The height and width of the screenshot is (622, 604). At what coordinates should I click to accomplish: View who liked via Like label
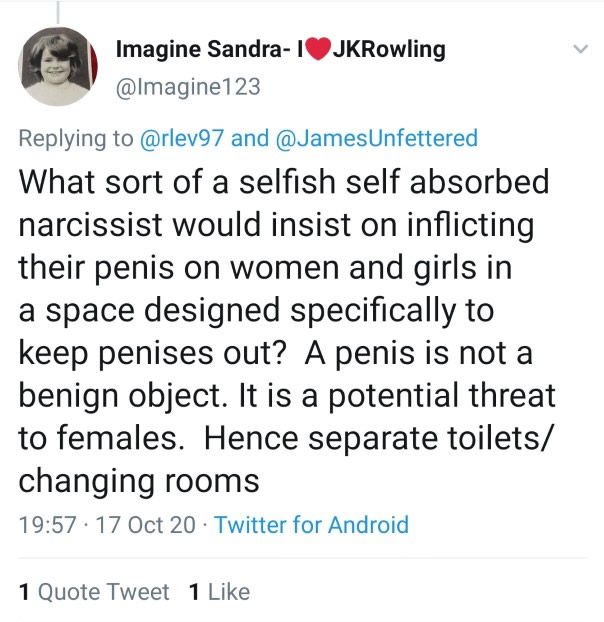228,592
